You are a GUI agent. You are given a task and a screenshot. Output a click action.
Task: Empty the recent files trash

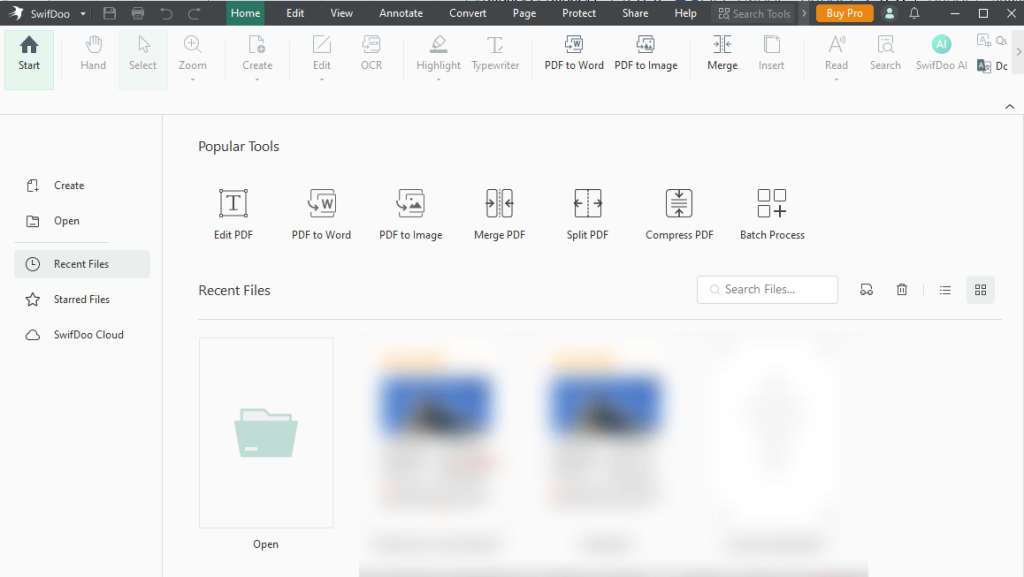point(901,289)
